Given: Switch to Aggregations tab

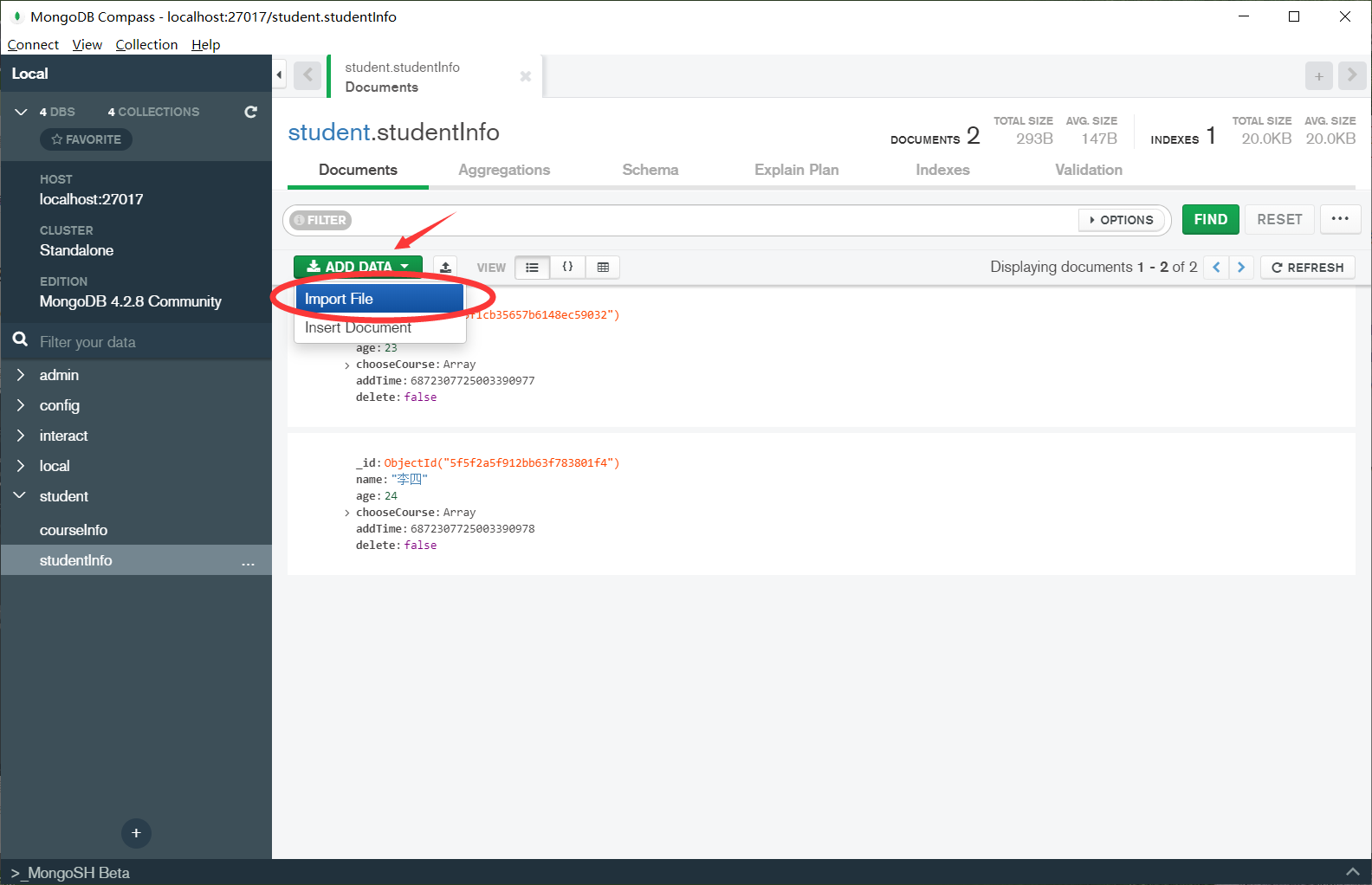Looking at the screenshot, I should click(x=504, y=170).
